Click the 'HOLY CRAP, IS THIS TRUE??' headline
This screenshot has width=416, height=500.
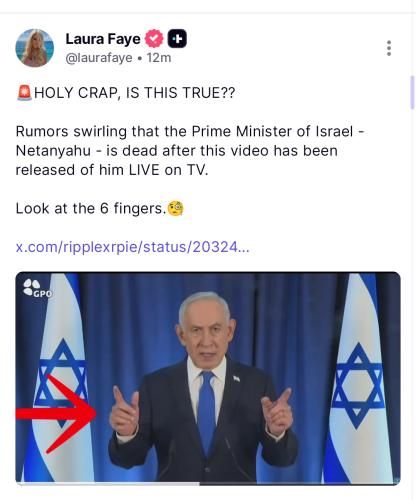pyautogui.click(x=135, y=93)
